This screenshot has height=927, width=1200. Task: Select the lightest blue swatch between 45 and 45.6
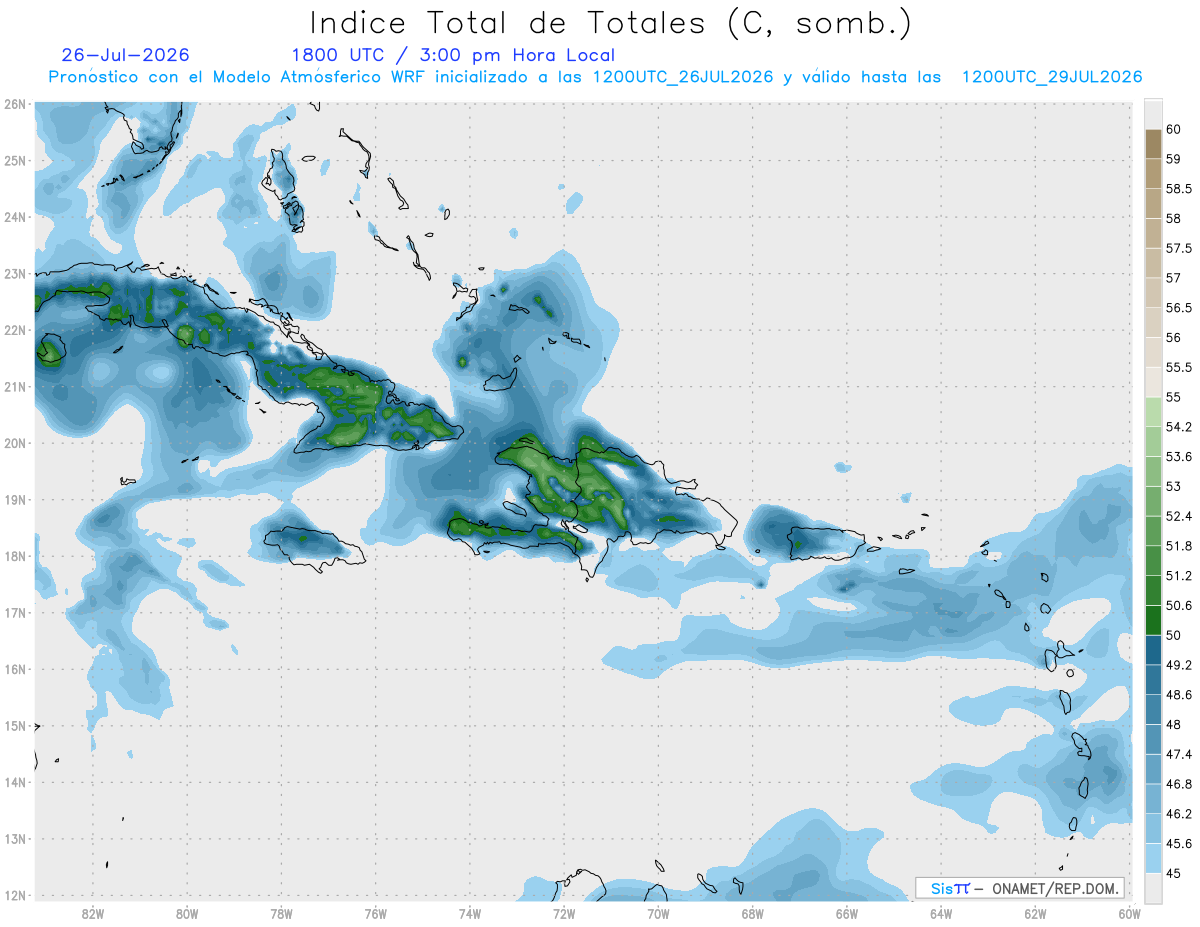point(1153,858)
